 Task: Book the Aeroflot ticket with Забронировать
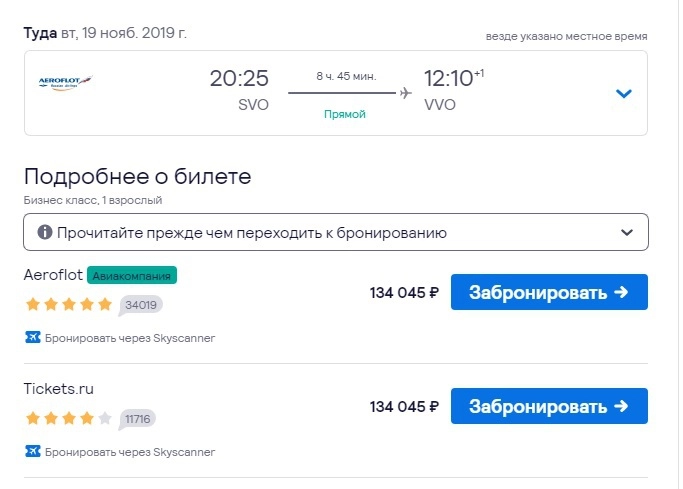coord(549,293)
